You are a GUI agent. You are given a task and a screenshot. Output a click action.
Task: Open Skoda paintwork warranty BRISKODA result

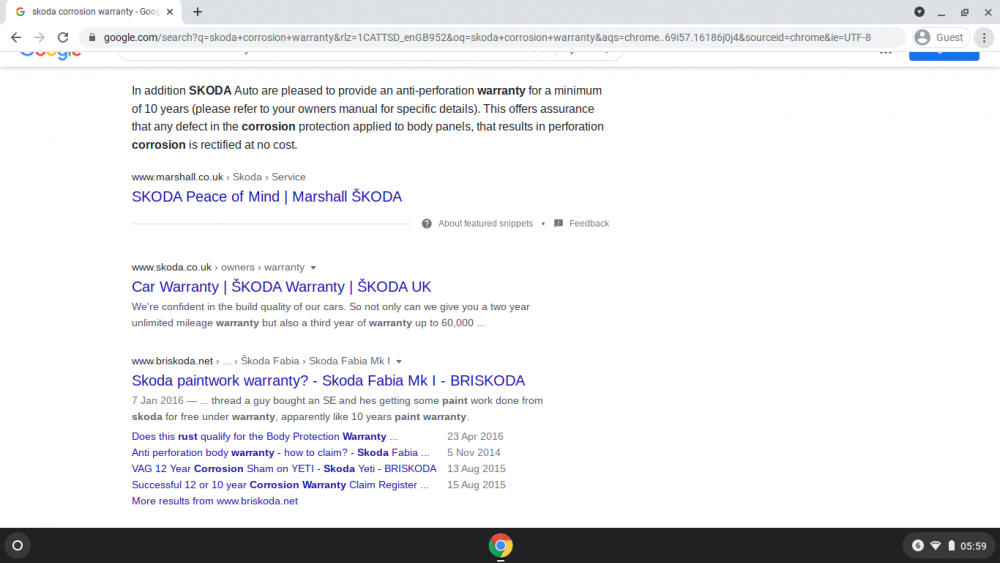pos(328,381)
